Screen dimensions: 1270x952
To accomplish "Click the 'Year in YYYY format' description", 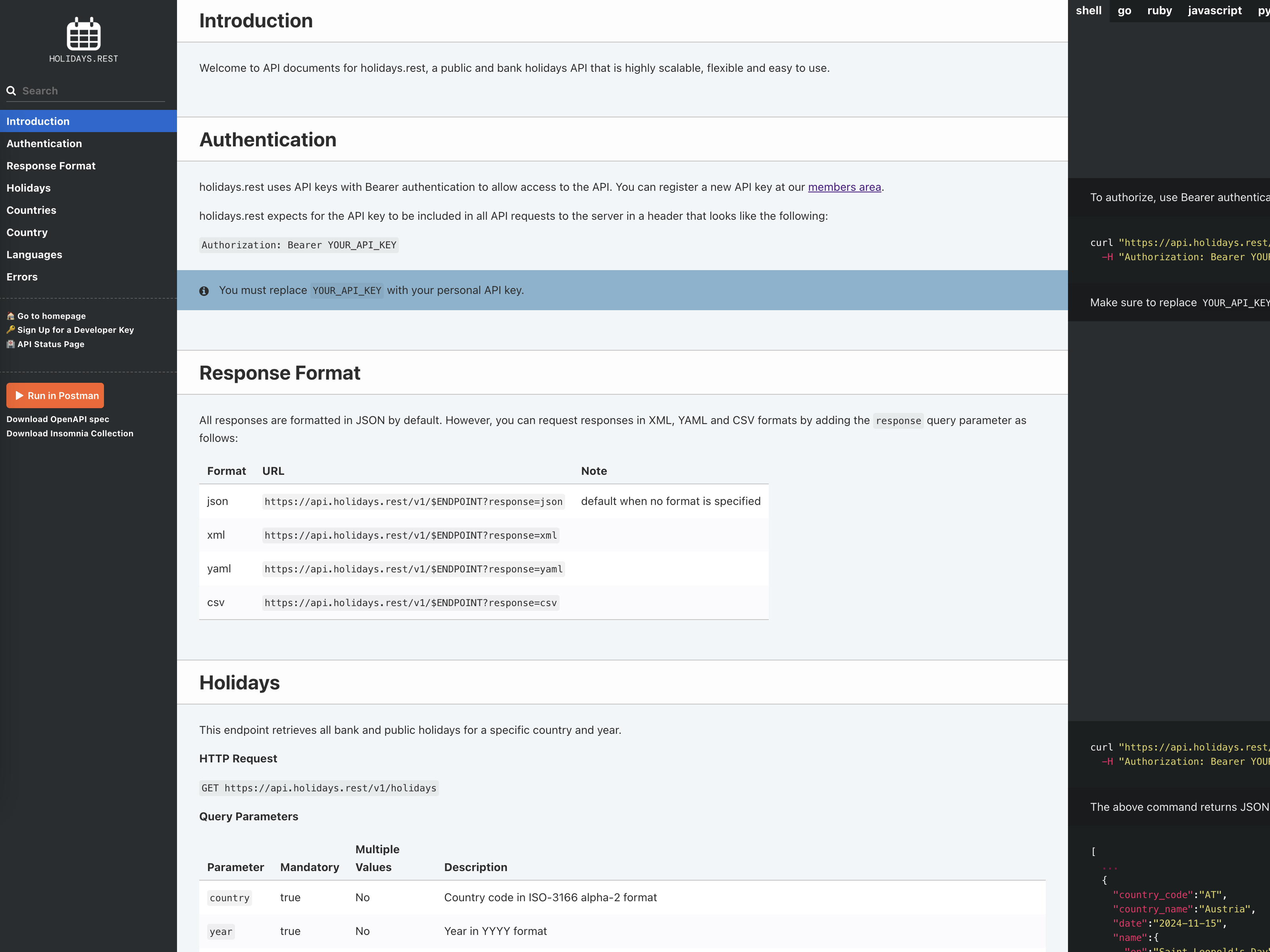I will point(495,931).
